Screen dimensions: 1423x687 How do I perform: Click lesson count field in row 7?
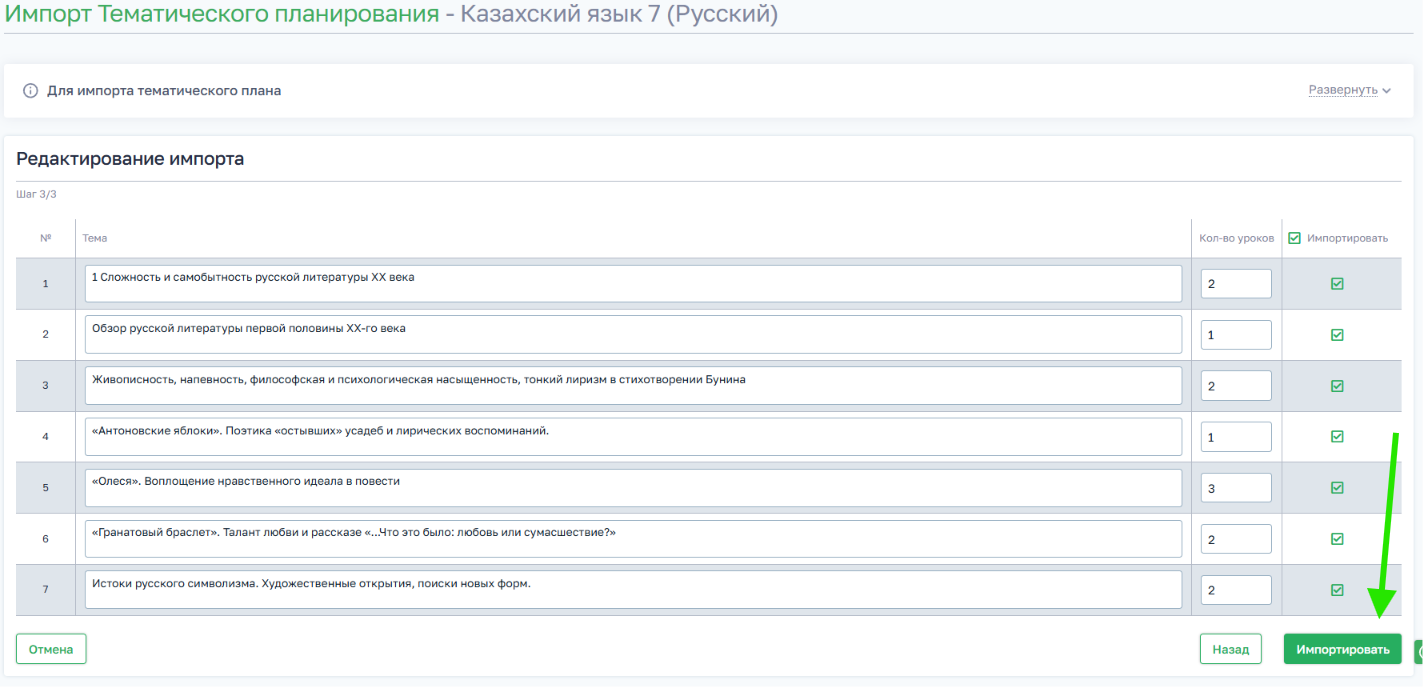(1236, 590)
